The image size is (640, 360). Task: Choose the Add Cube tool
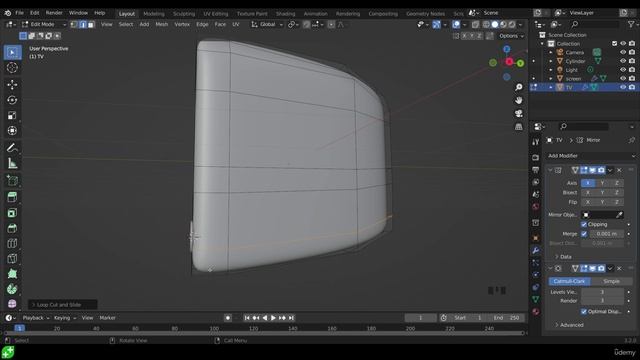[12, 180]
